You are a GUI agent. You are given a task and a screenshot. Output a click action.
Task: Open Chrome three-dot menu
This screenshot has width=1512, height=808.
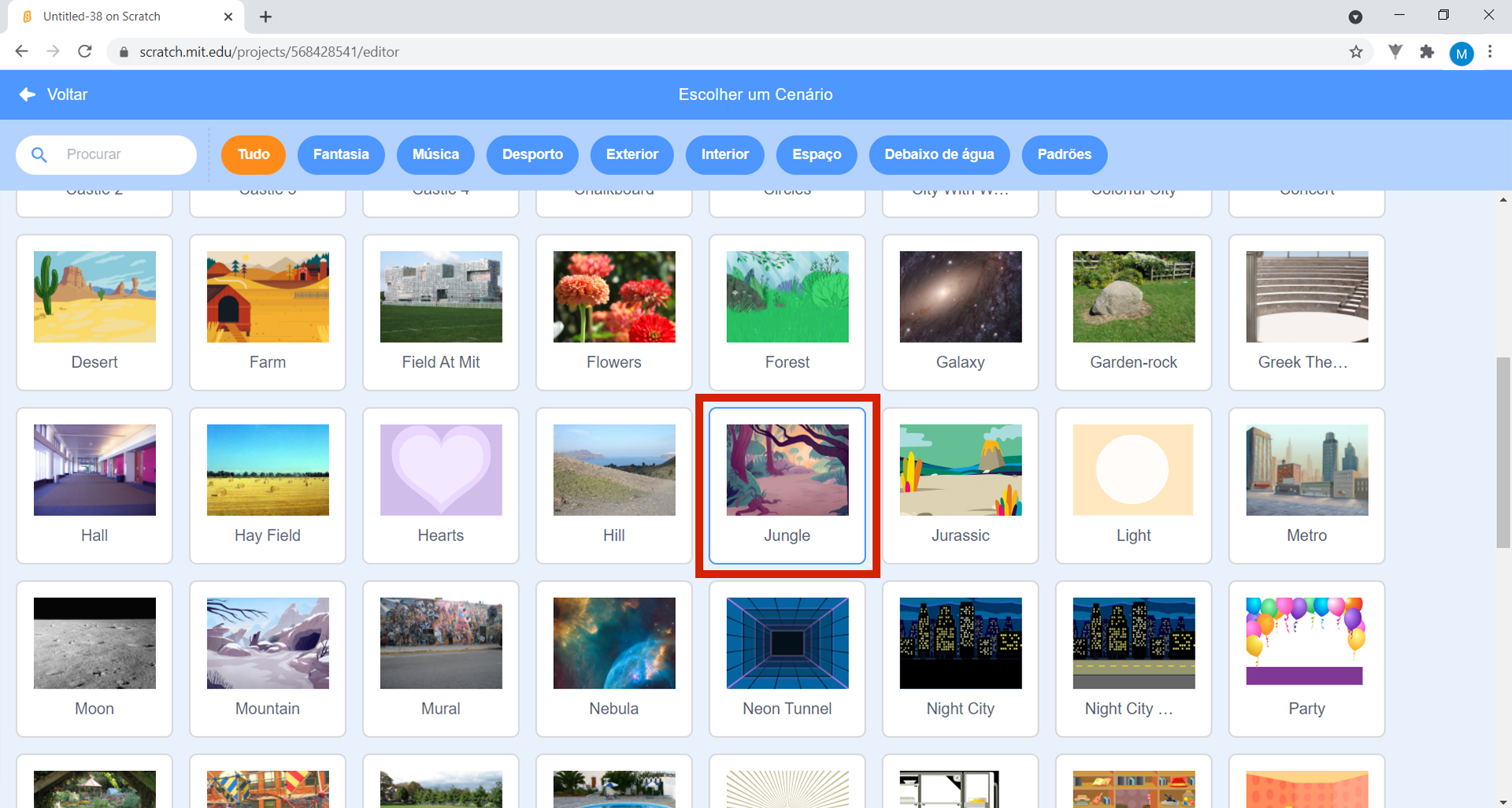[1490, 52]
